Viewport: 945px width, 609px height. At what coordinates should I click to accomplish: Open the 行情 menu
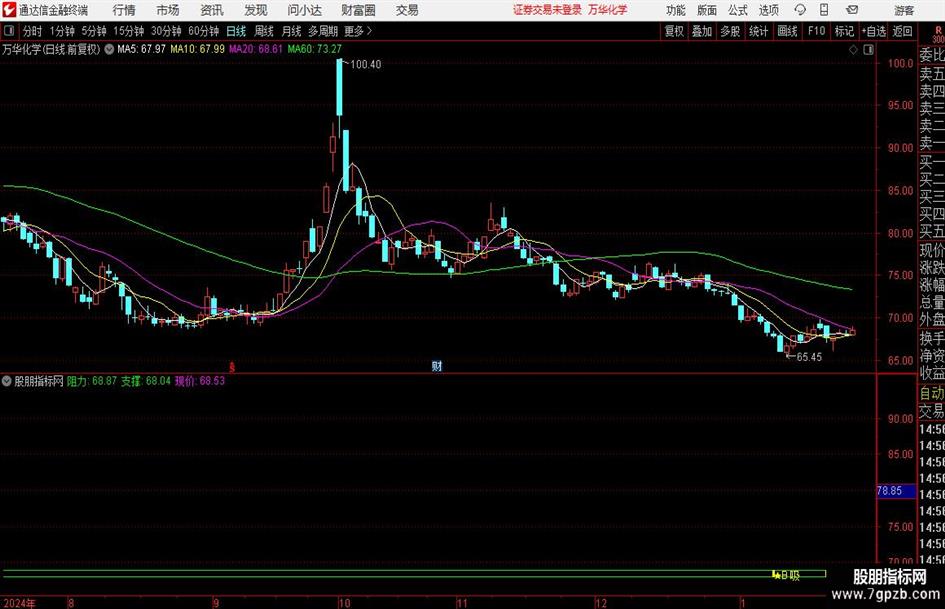tap(124, 10)
